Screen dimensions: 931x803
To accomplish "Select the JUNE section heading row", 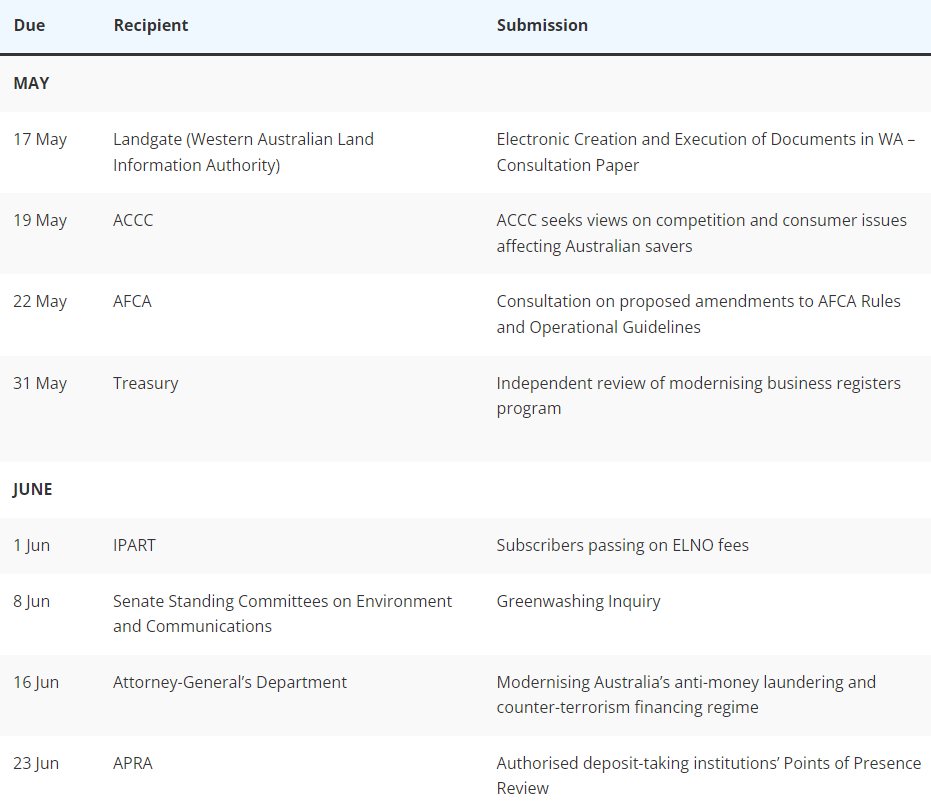I will tap(466, 489).
